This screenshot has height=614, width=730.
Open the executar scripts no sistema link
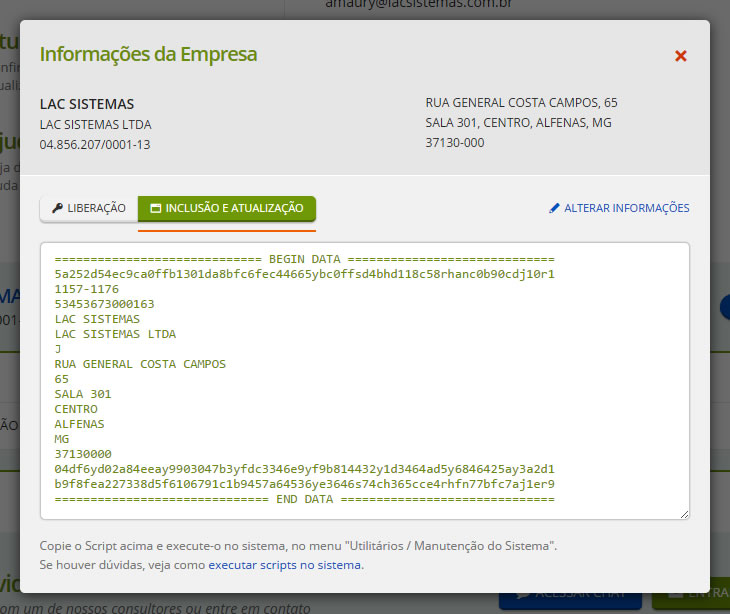(284, 565)
